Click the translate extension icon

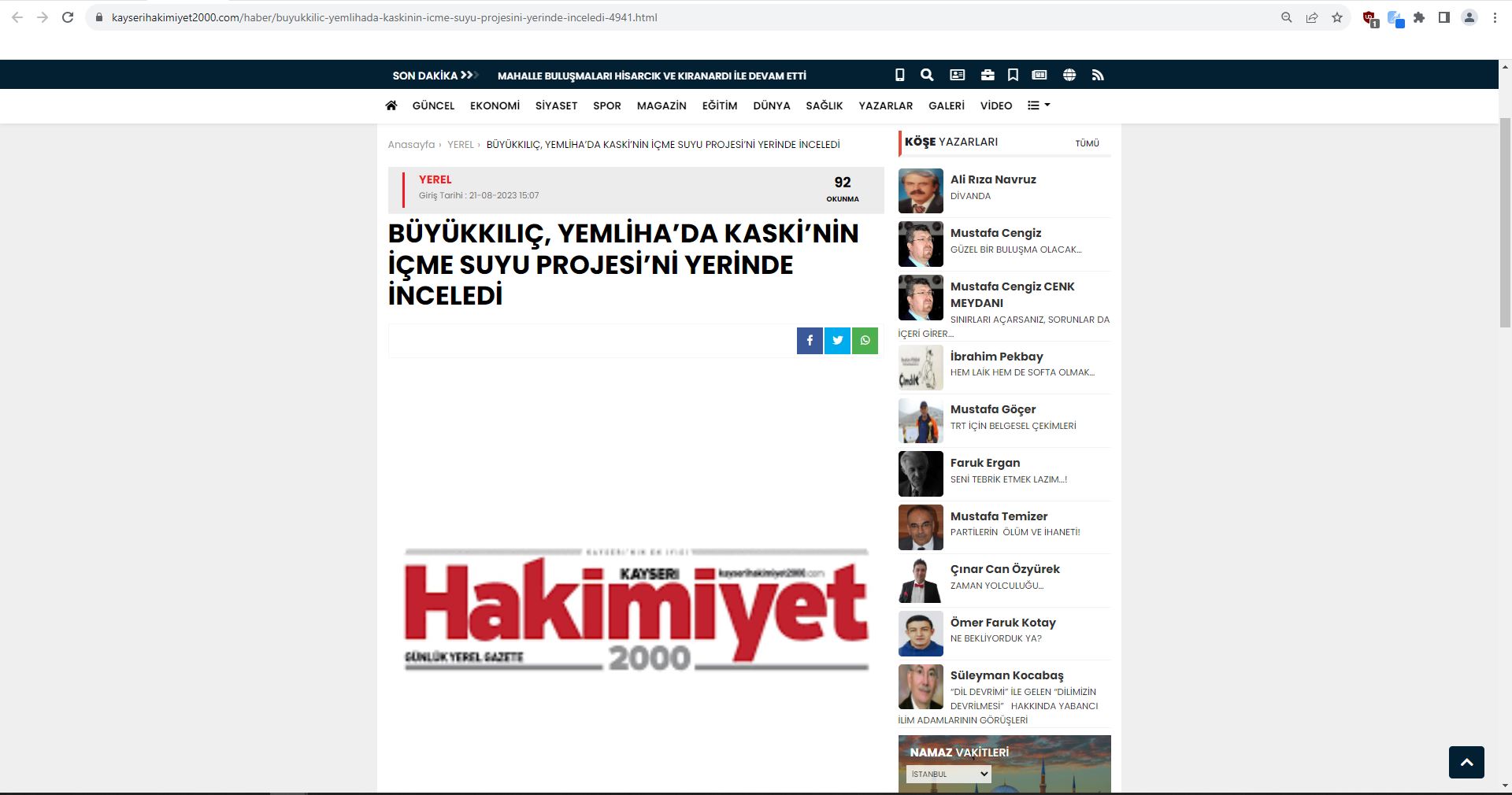pyautogui.click(x=1395, y=19)
